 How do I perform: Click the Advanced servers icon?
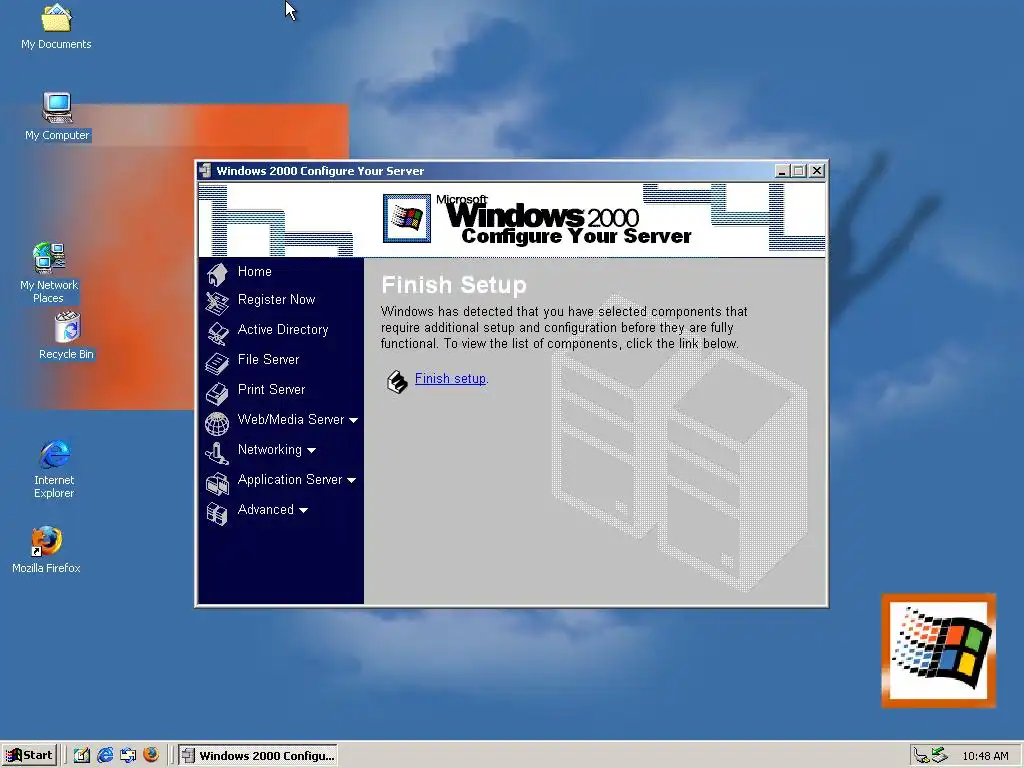(x=217, y=514)
